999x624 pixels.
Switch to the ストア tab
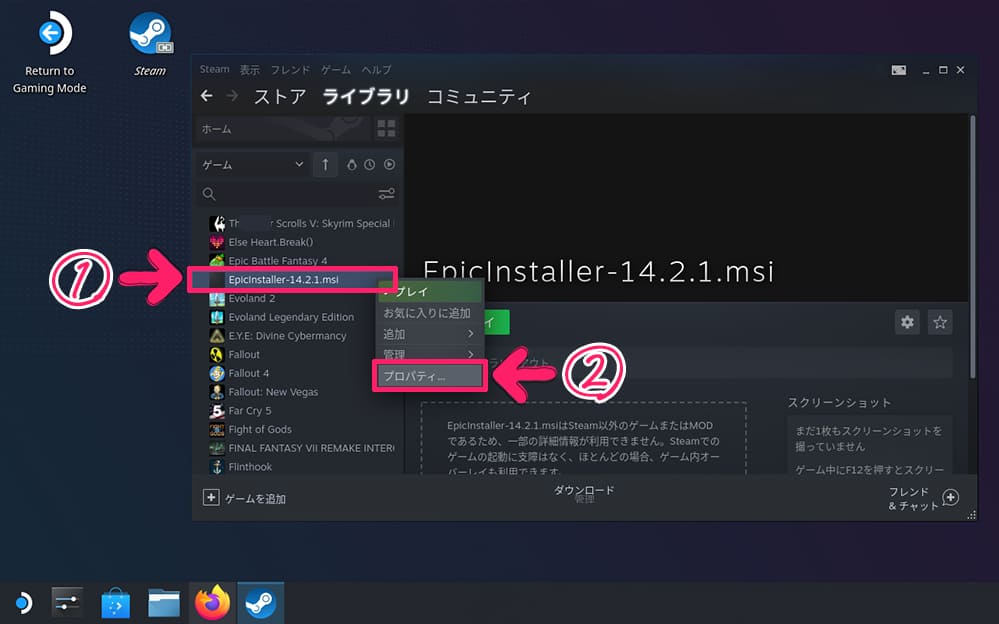point(280,96)
